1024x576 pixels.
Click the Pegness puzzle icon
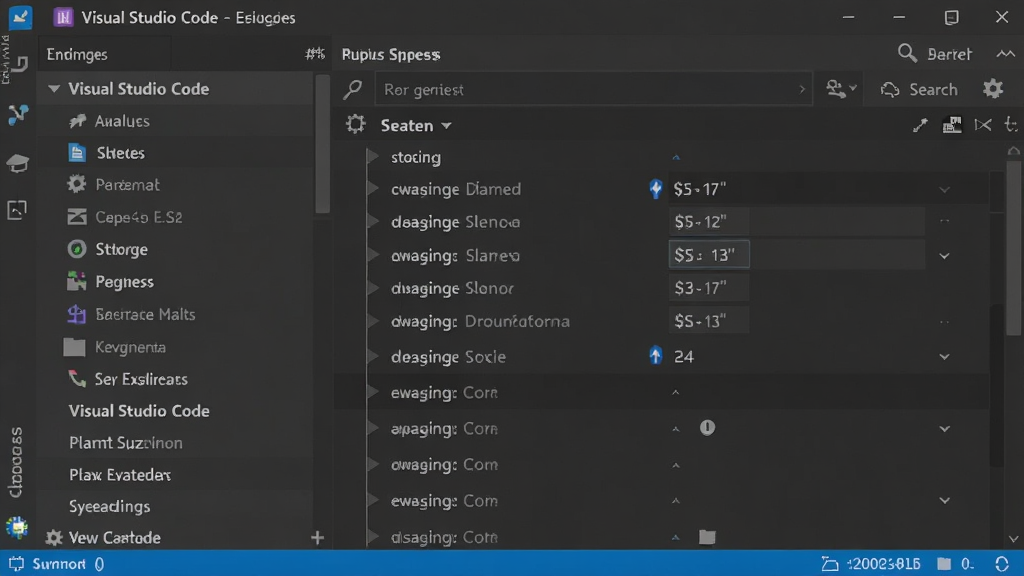[76, 281]
